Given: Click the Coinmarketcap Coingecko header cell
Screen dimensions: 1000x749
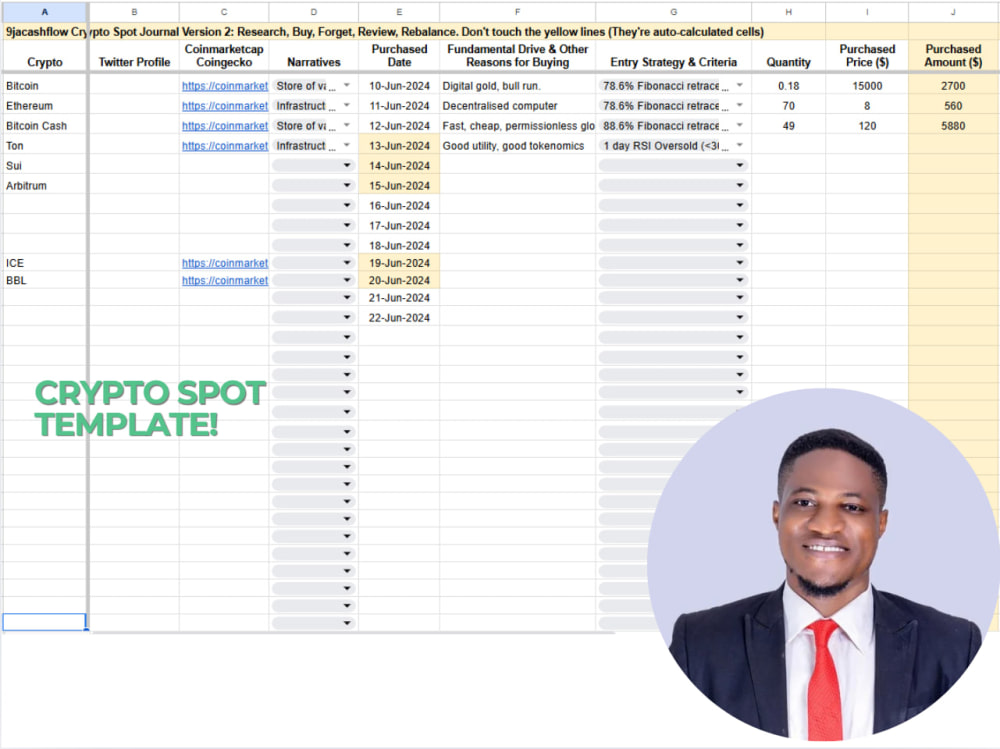Looking at the screenshot, I should tap(224, 56).
